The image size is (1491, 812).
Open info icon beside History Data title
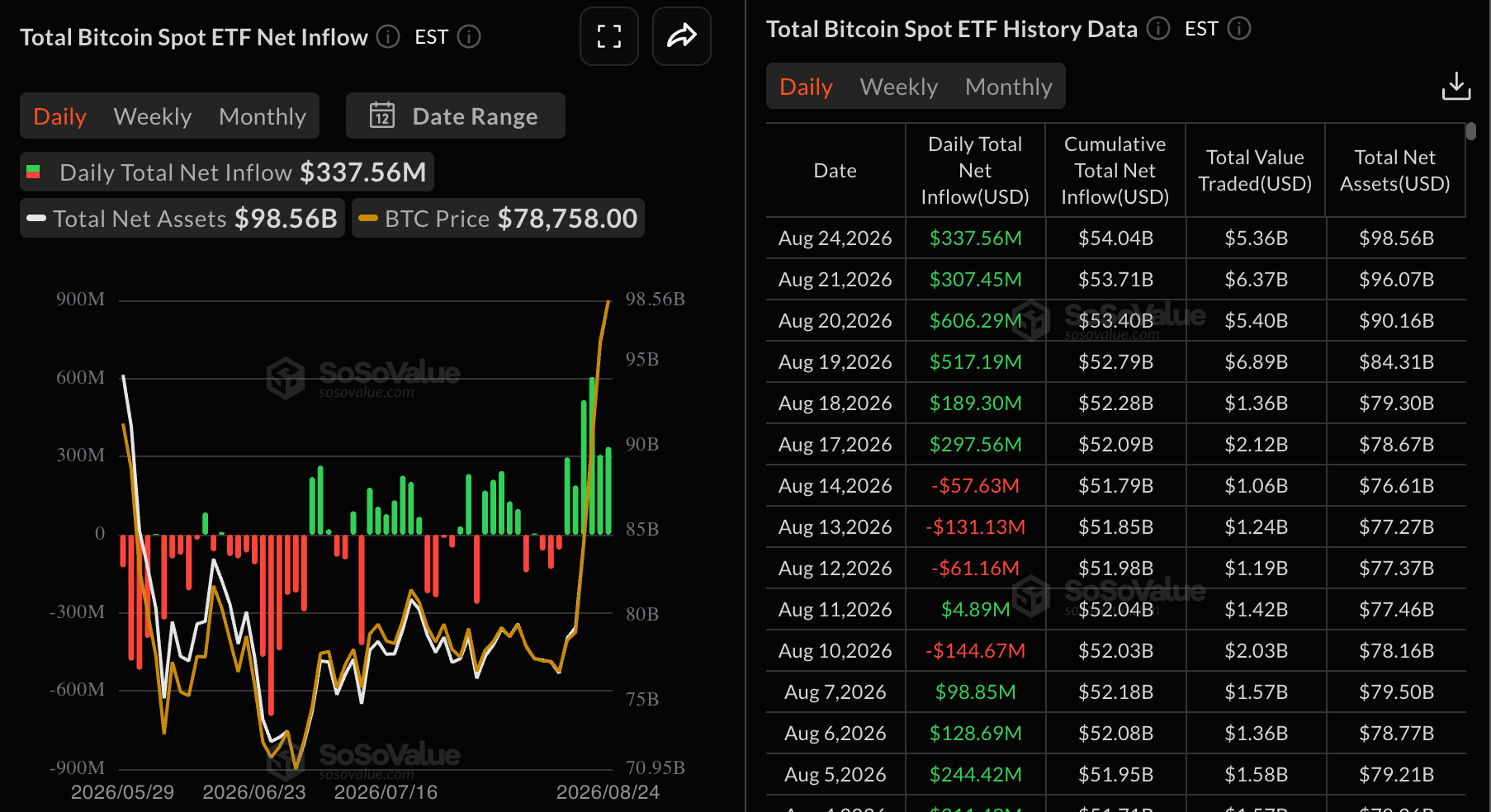pyautogui.click(x=1158, y=29)
